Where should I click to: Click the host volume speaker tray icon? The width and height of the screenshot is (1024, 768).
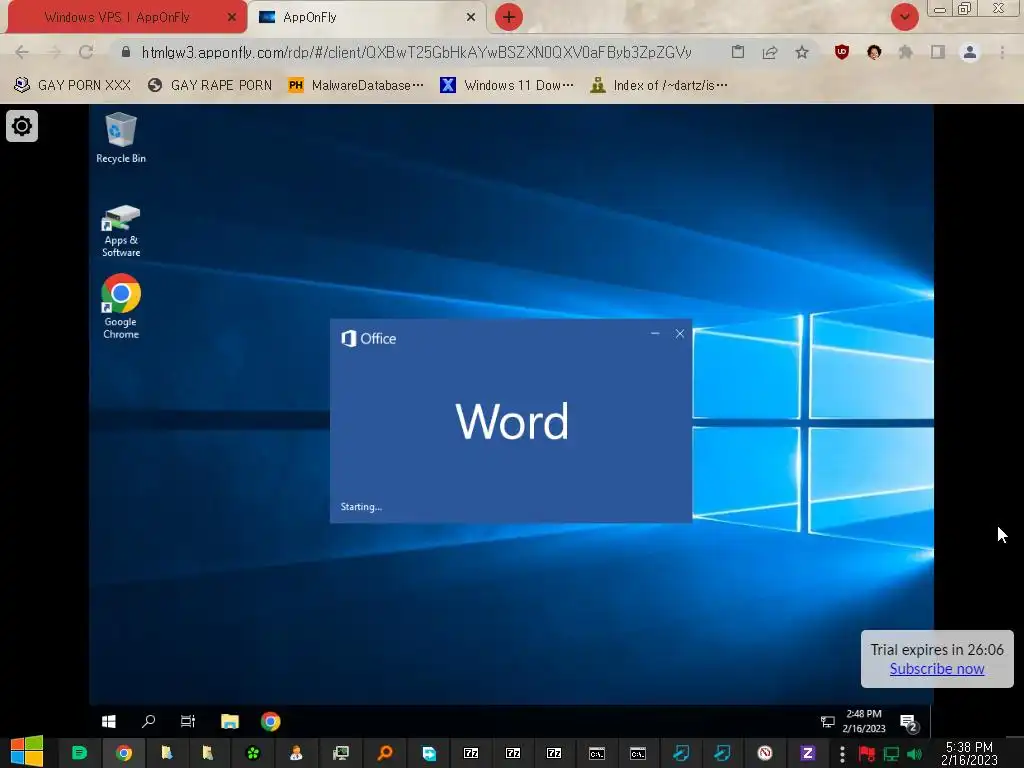(914, 754)
